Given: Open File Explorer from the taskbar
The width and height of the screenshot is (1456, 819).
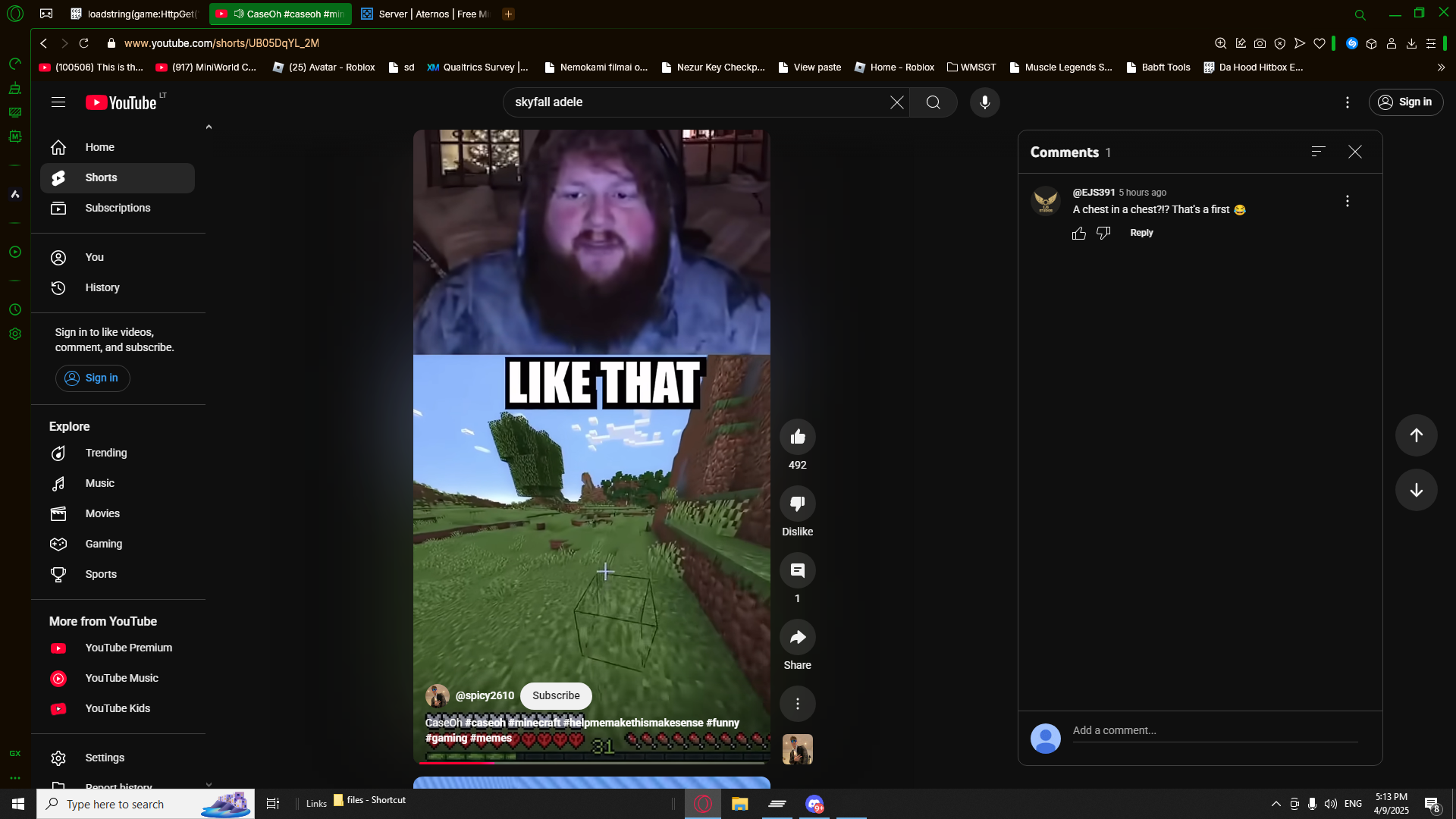Looking at the screenshot, I should click(739, 804).
